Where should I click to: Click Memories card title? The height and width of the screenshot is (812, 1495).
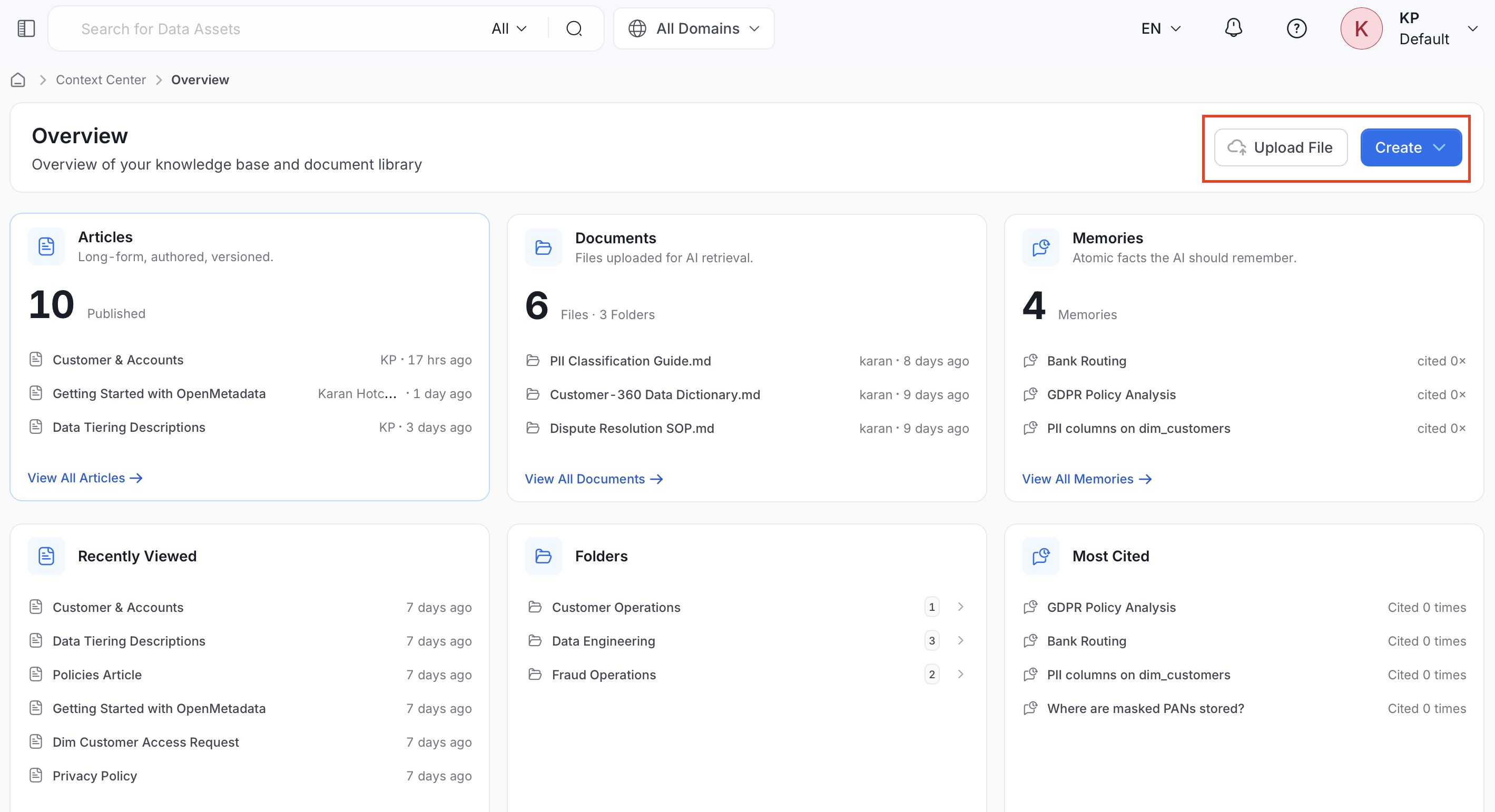click(x=1107, y=238)
